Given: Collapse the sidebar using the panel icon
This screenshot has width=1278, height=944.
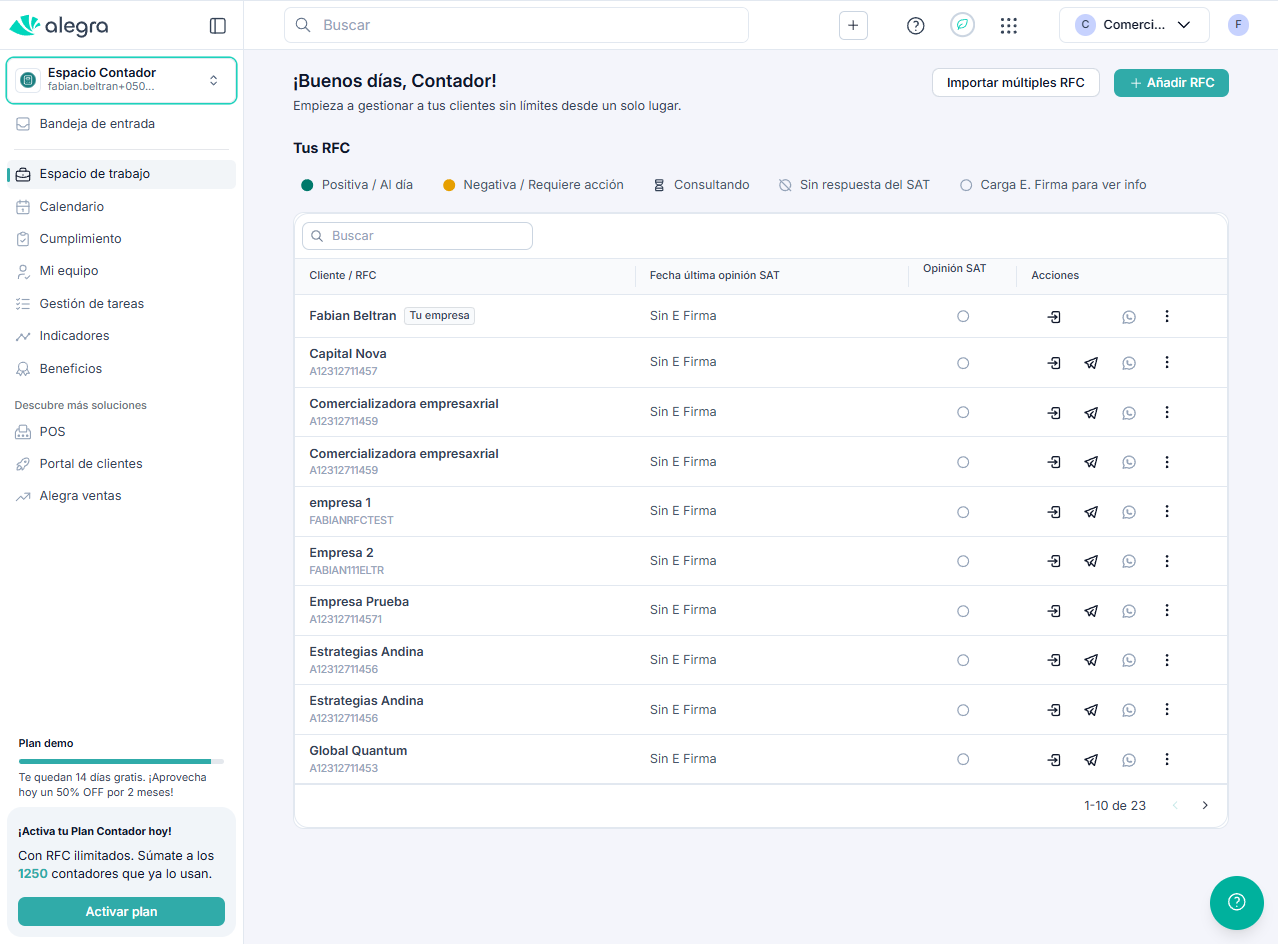Looking at the screenshot, I should (x=217, y=26).
